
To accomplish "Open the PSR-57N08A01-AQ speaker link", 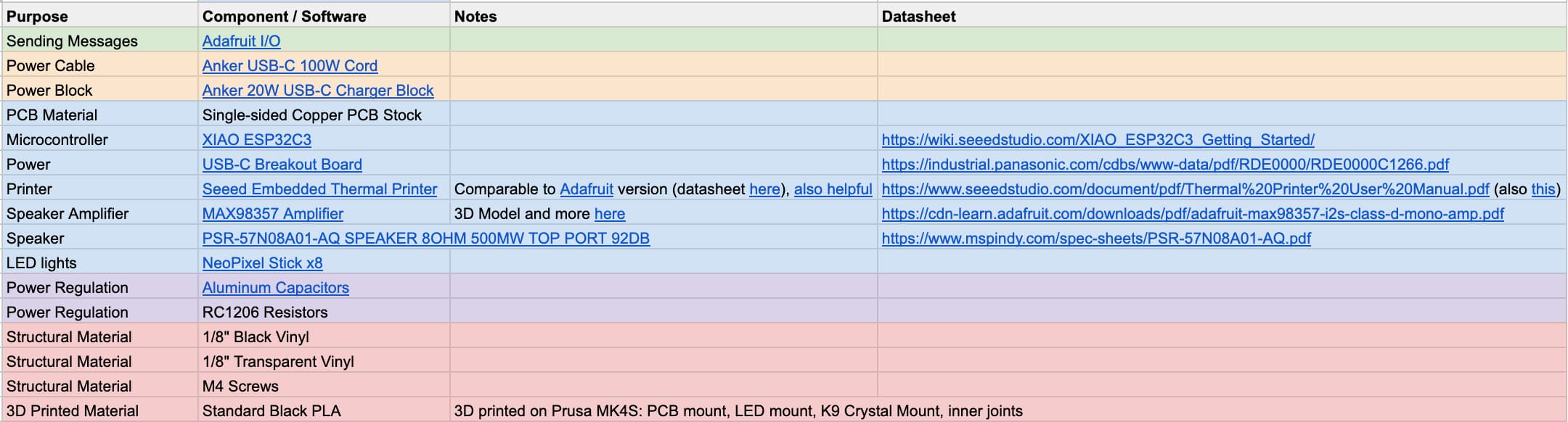I will tap(425, 239).
